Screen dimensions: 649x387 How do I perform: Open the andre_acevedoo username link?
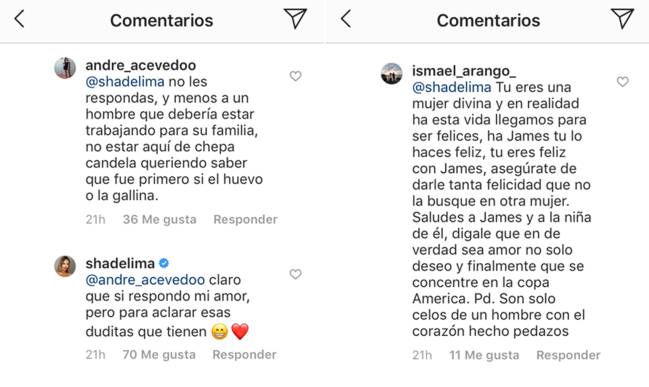coord(141,65)
